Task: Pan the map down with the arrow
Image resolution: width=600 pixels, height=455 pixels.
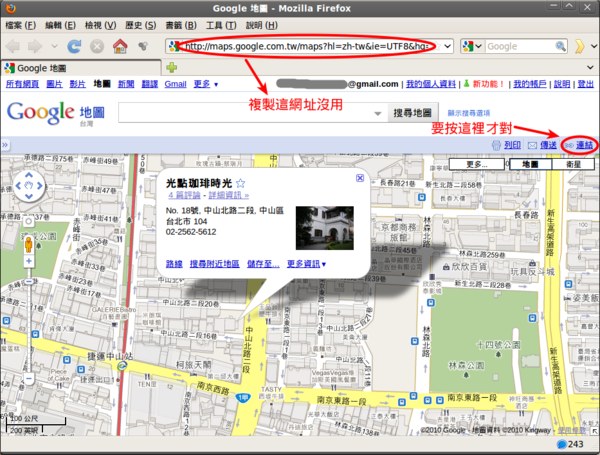Action: [29, 197]
